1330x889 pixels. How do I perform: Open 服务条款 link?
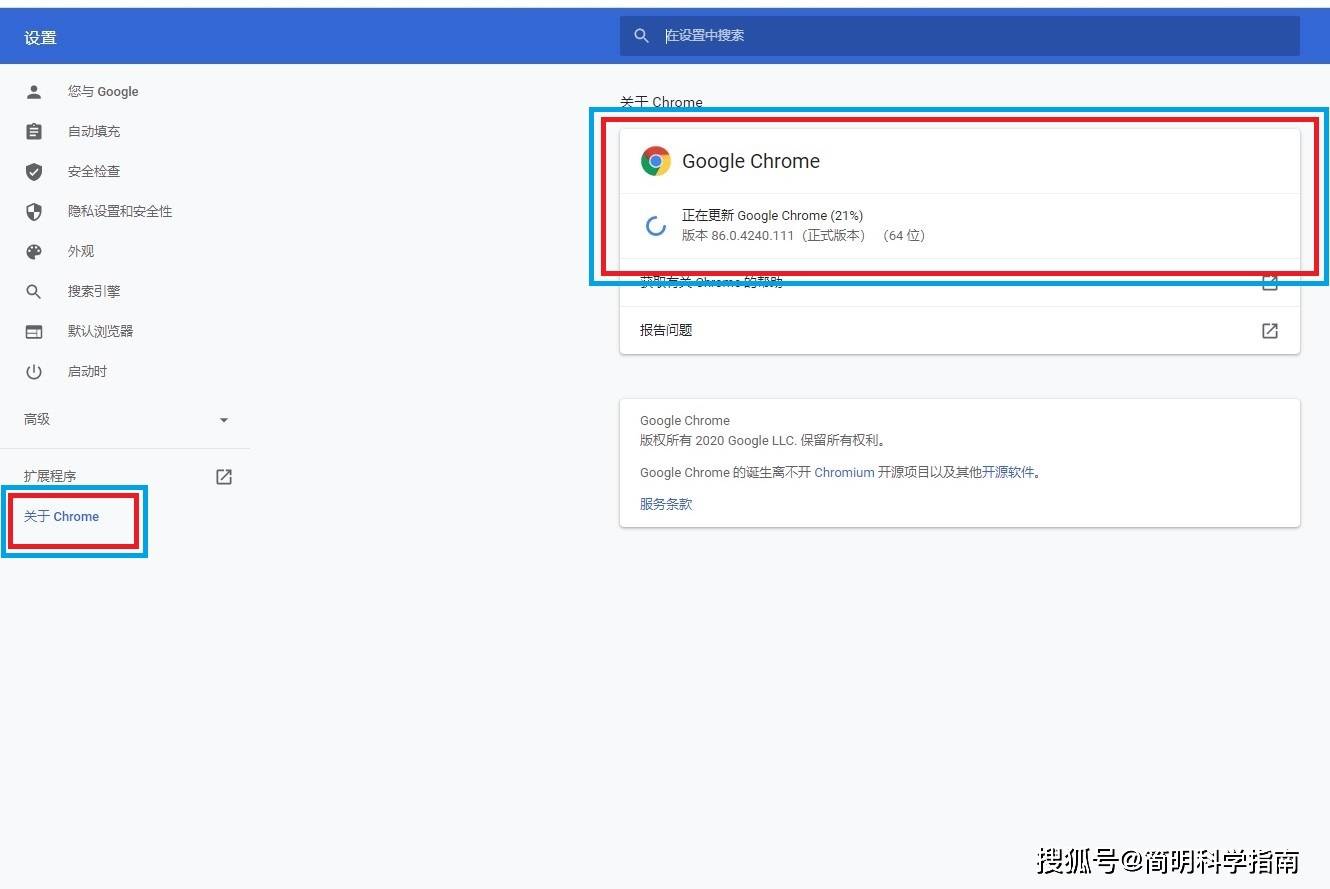click(666, 504)
